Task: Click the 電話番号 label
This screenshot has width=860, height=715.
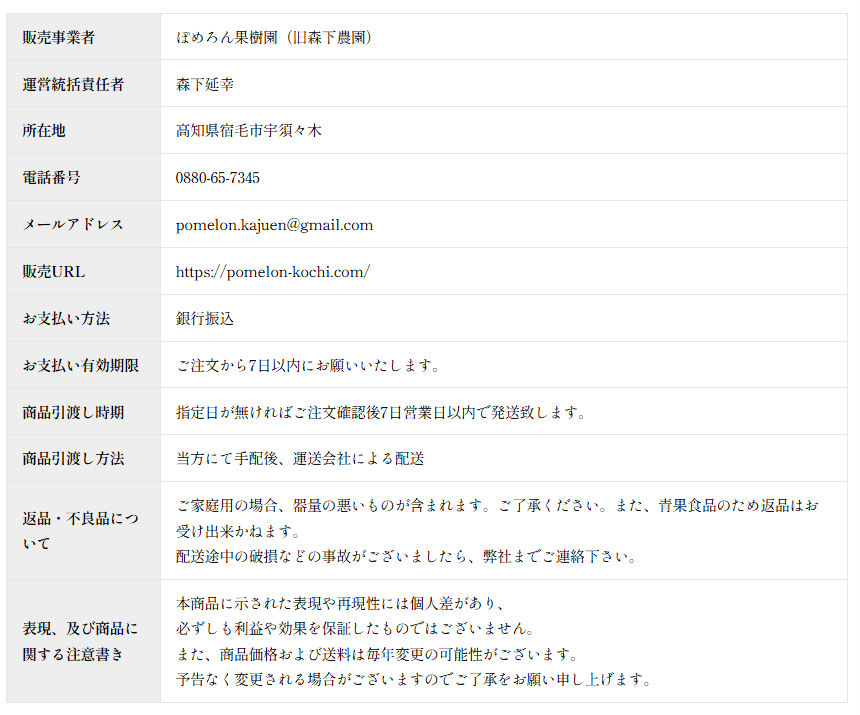Action: (x=52, y=178)
